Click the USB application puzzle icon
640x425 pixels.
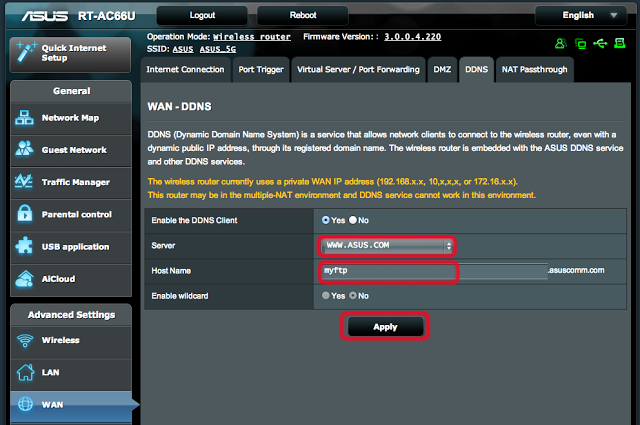[25, 246]
